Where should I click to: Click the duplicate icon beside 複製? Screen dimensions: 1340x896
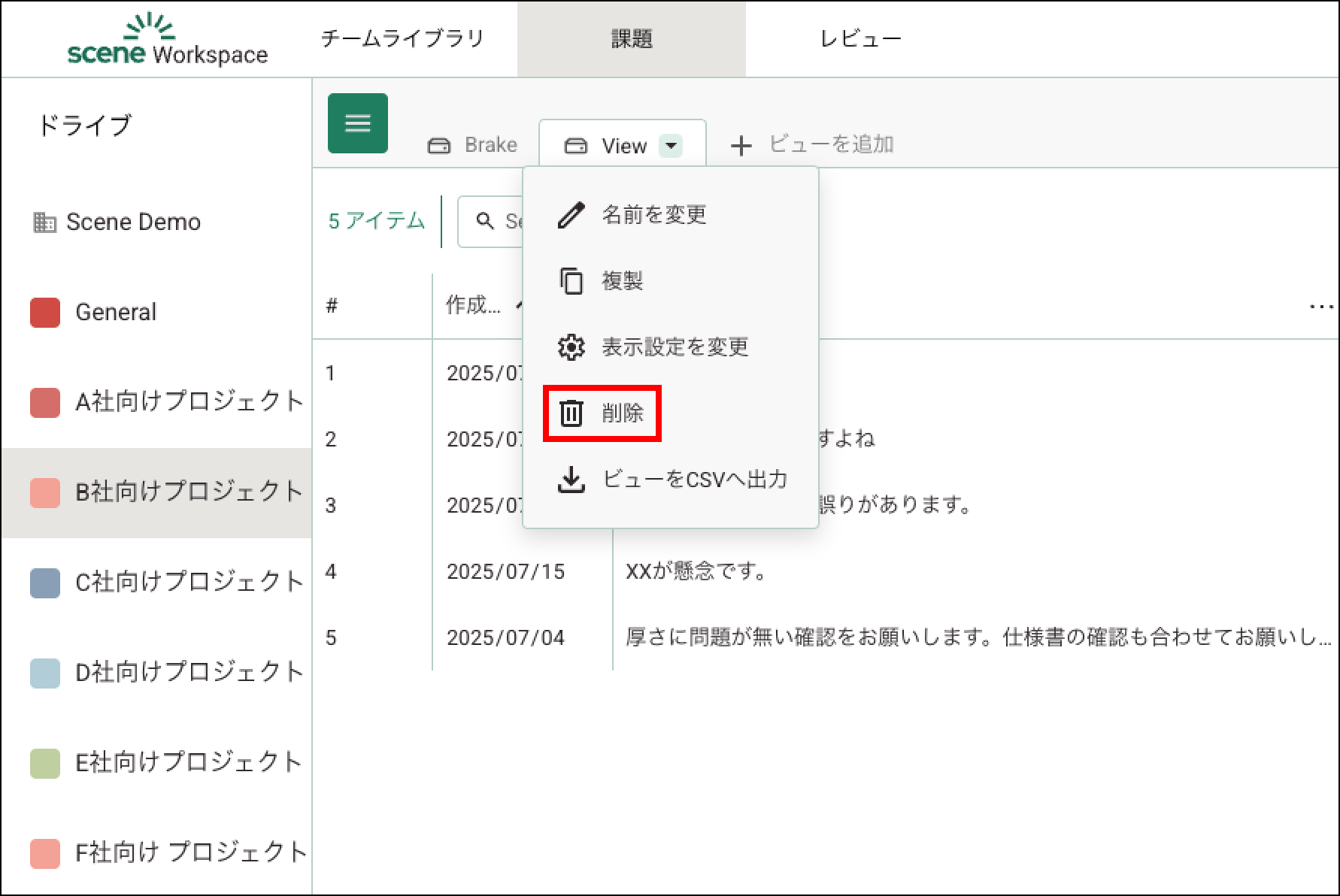click(x=571, y=281)
